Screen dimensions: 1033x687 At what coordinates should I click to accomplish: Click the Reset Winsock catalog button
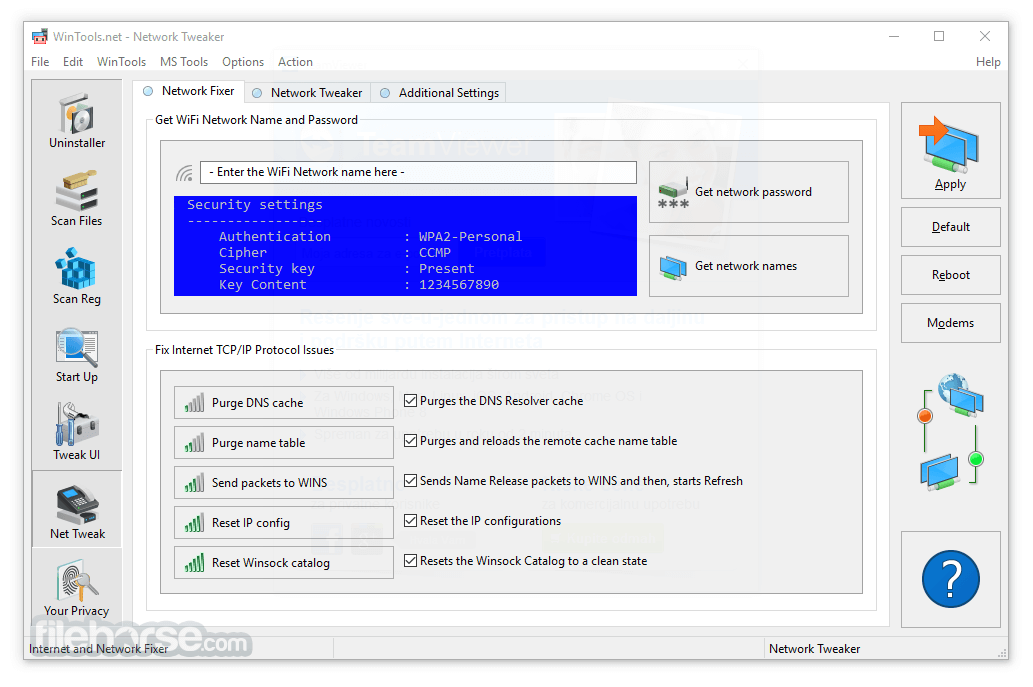pyautogui.click(x=284, y=563)
